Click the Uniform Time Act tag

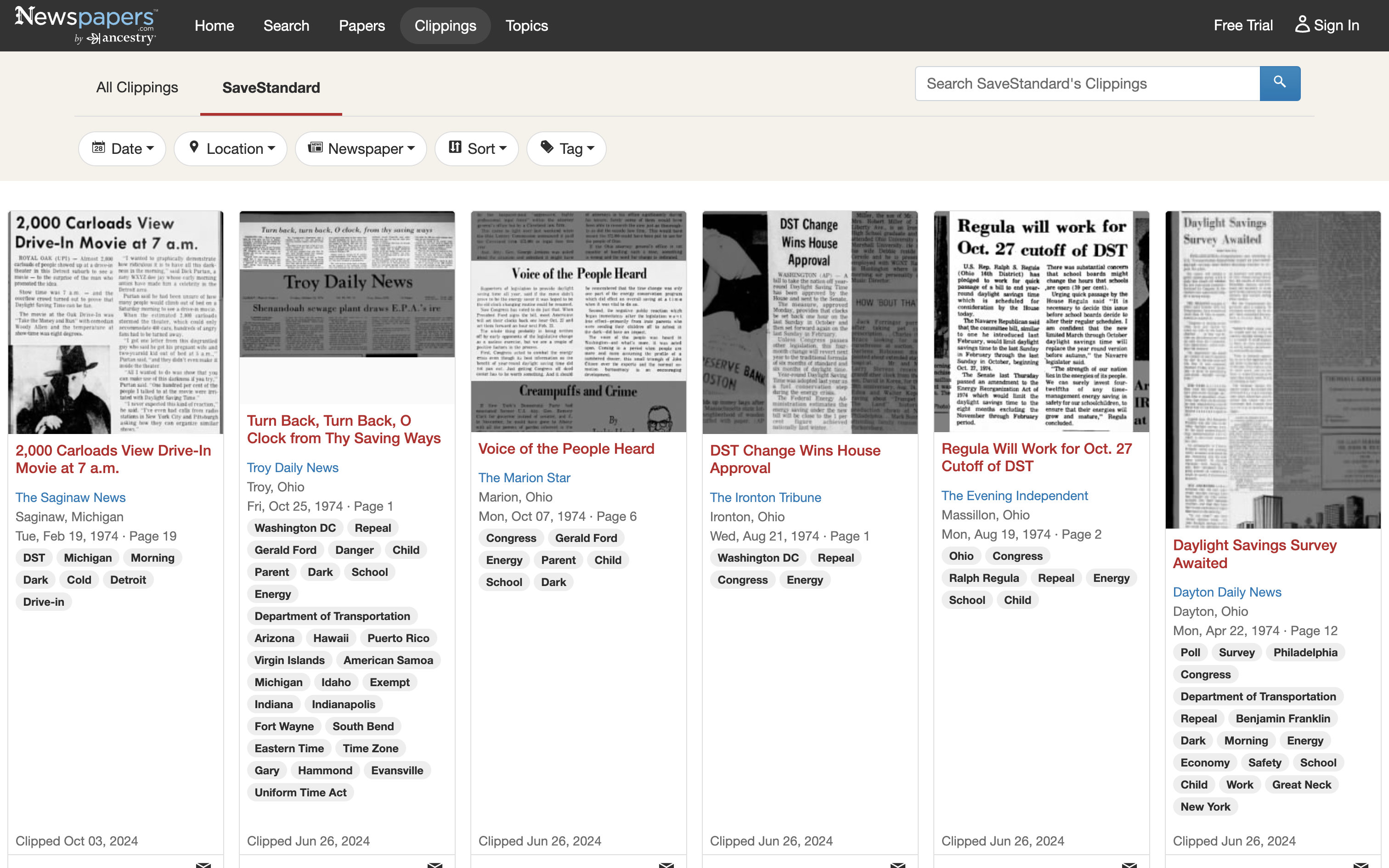pos(300,792)
